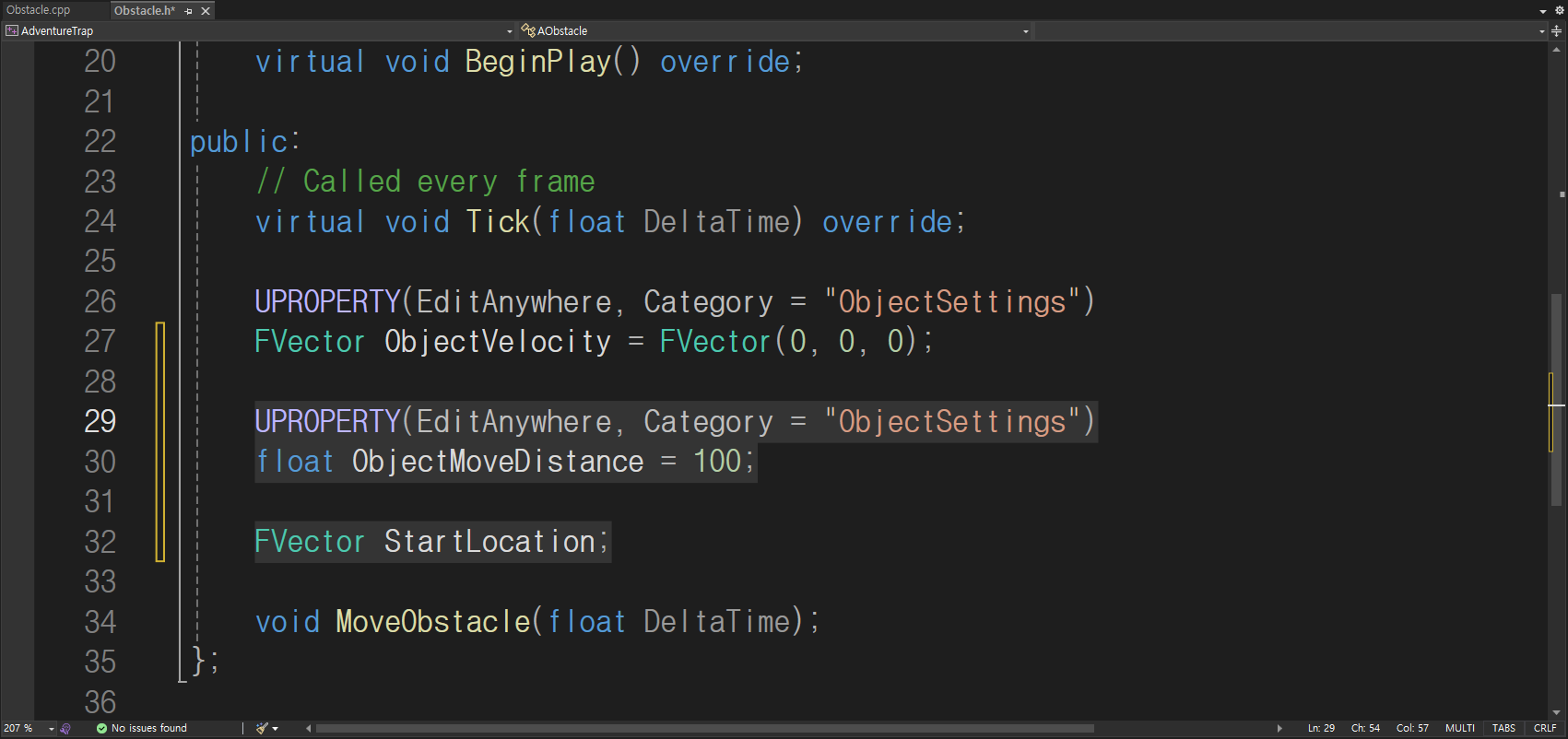
Task: Click the horizontal scrollbar left arrow
Action: tap(308, 728)
